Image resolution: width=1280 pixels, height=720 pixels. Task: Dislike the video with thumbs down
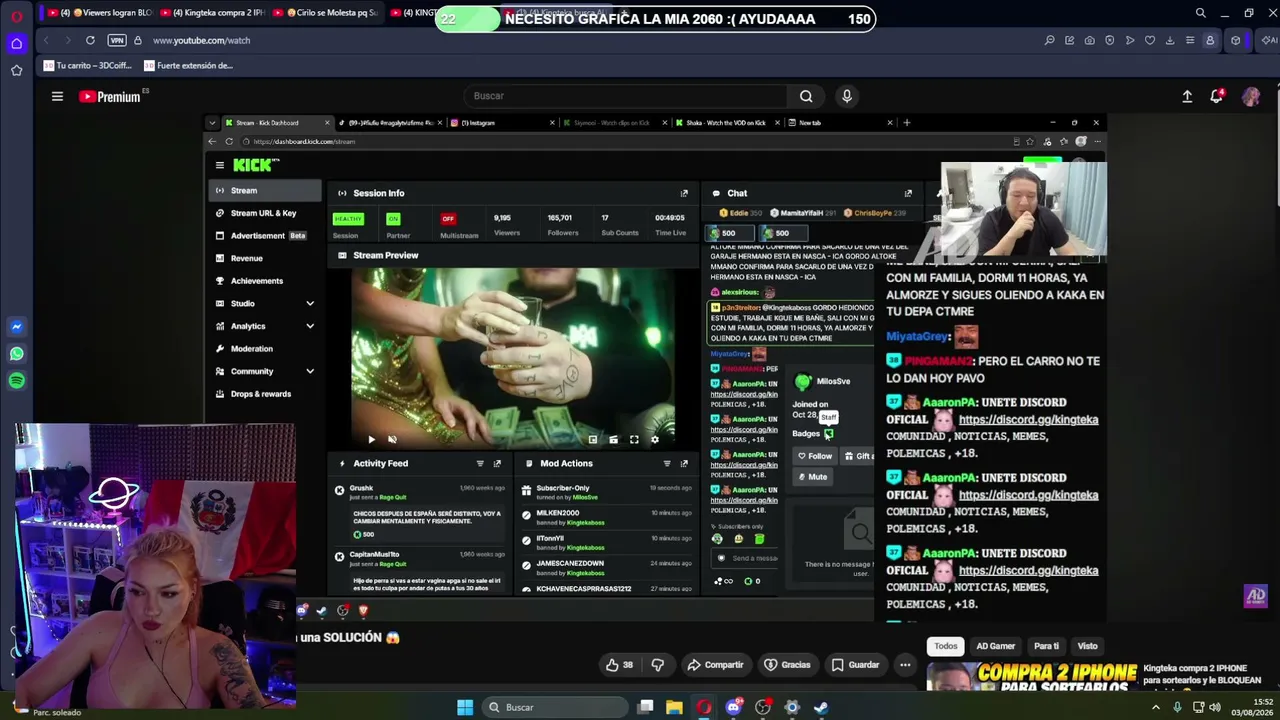point(658,665)
